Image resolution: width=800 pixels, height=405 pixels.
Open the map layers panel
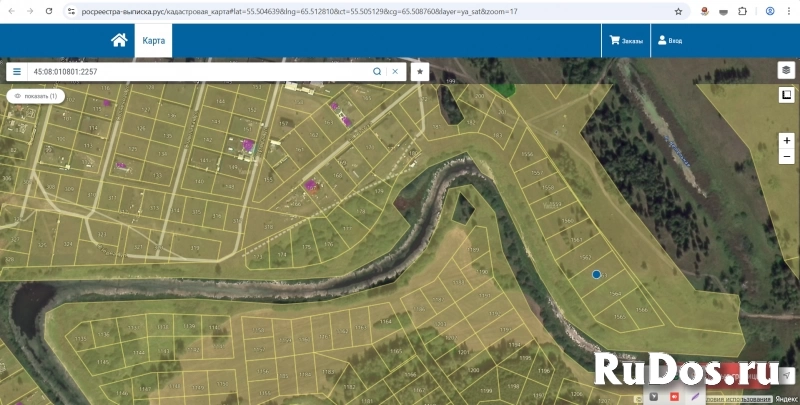pyautogui.click(x=786, y=71)
